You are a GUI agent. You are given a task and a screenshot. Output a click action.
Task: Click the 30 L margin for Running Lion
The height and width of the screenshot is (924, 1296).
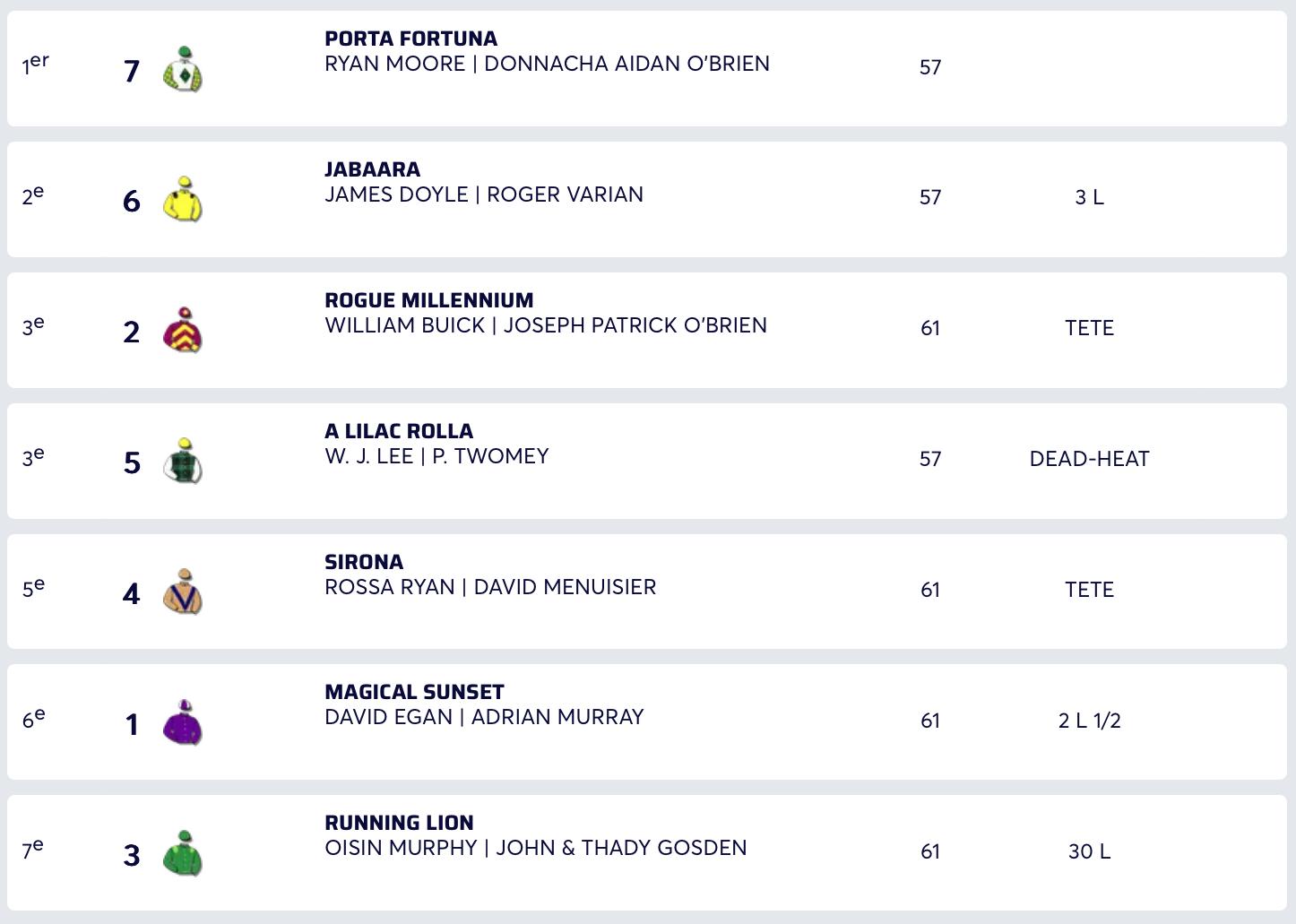[x=1089, y=851]
